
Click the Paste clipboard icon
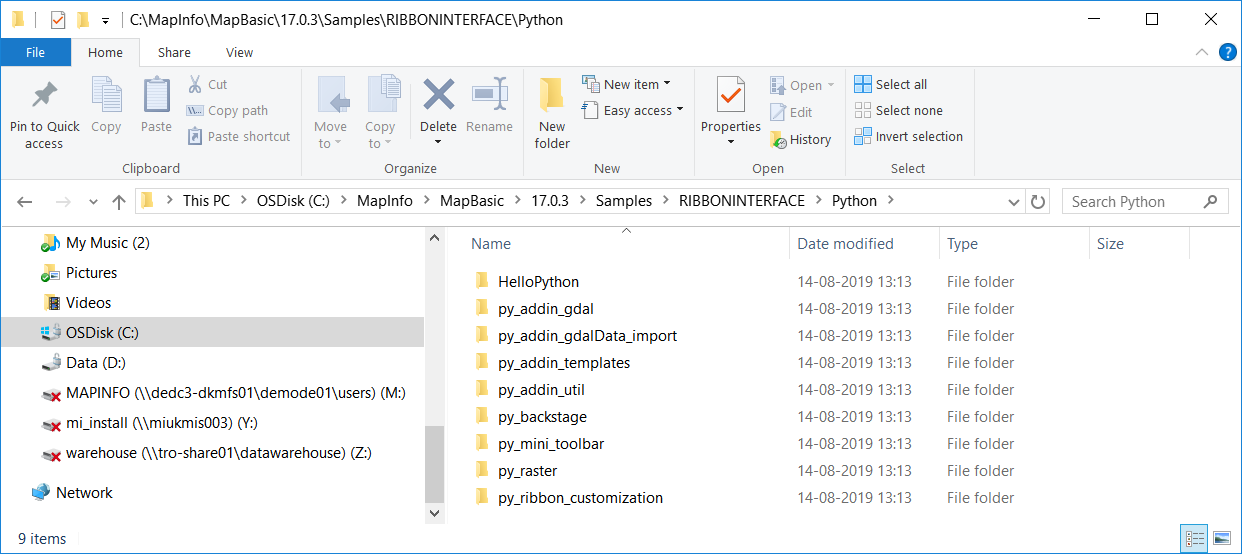[156, 96]
